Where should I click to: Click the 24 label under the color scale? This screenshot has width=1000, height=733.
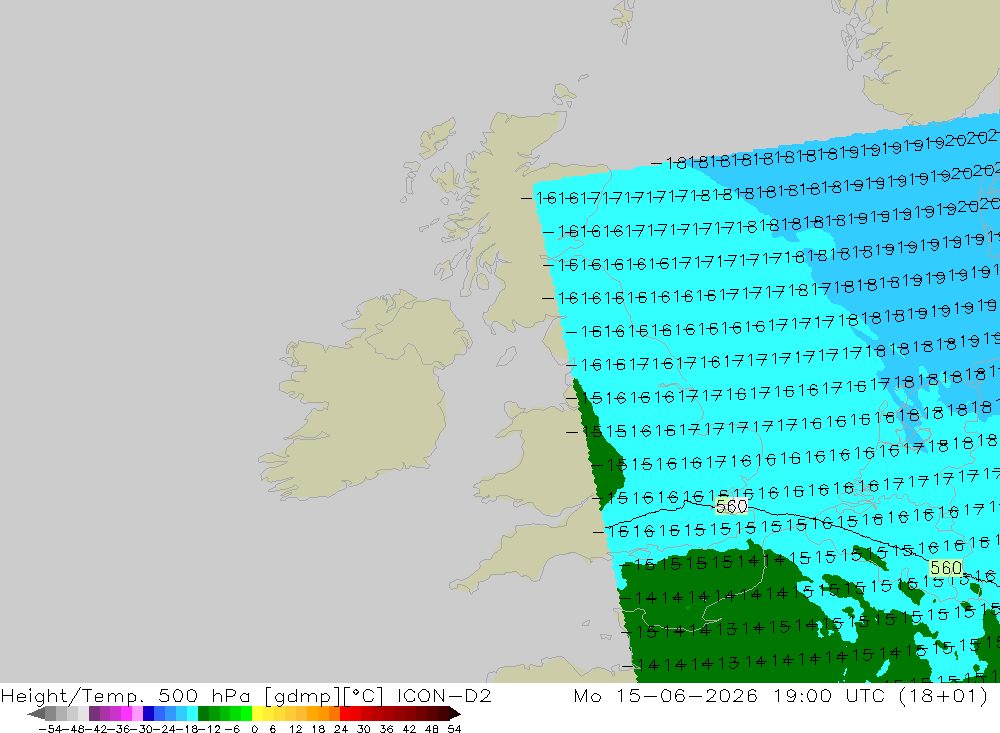pos(341,729)
